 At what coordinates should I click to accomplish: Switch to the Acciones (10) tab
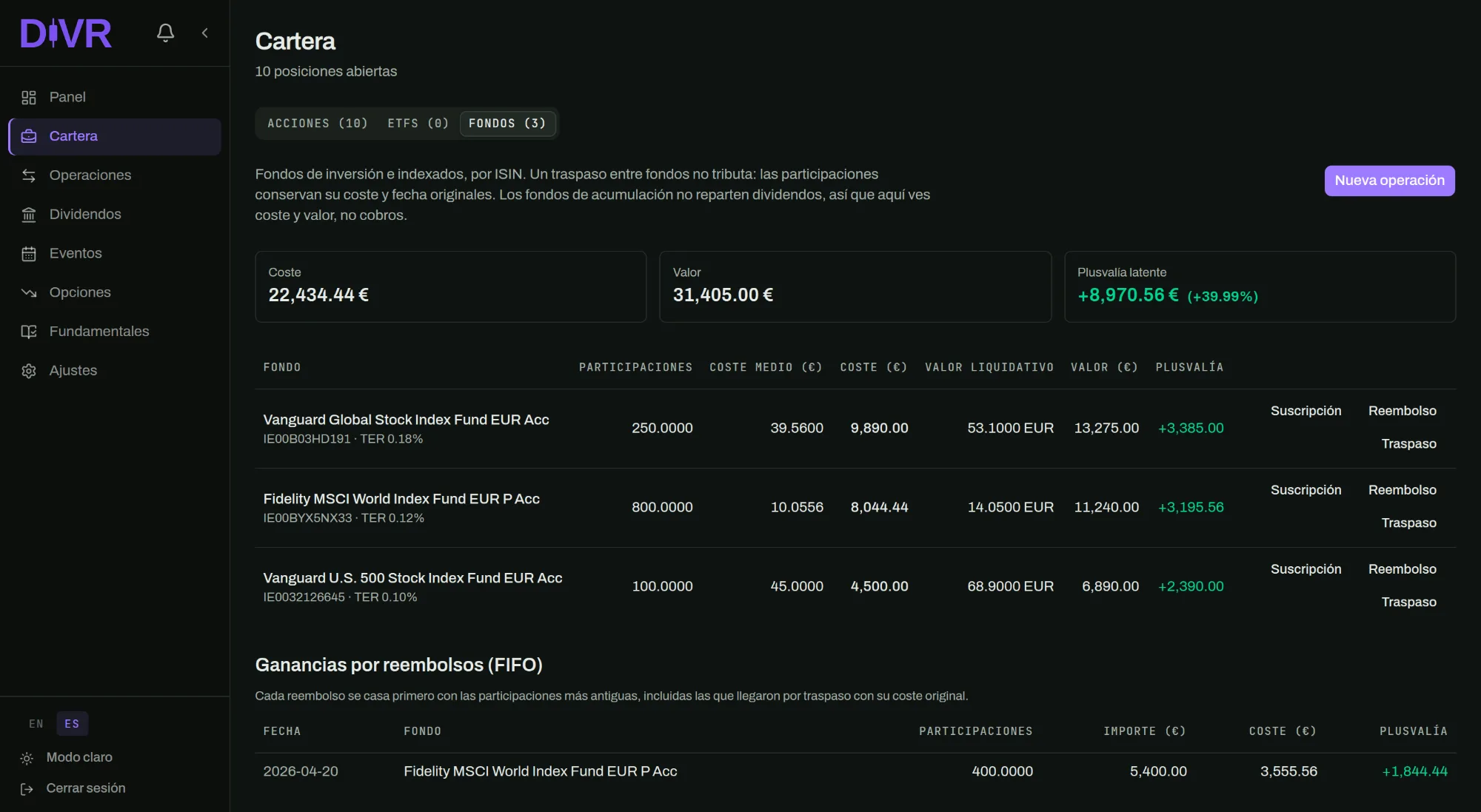pyautogui.click(x=318, y=123)
